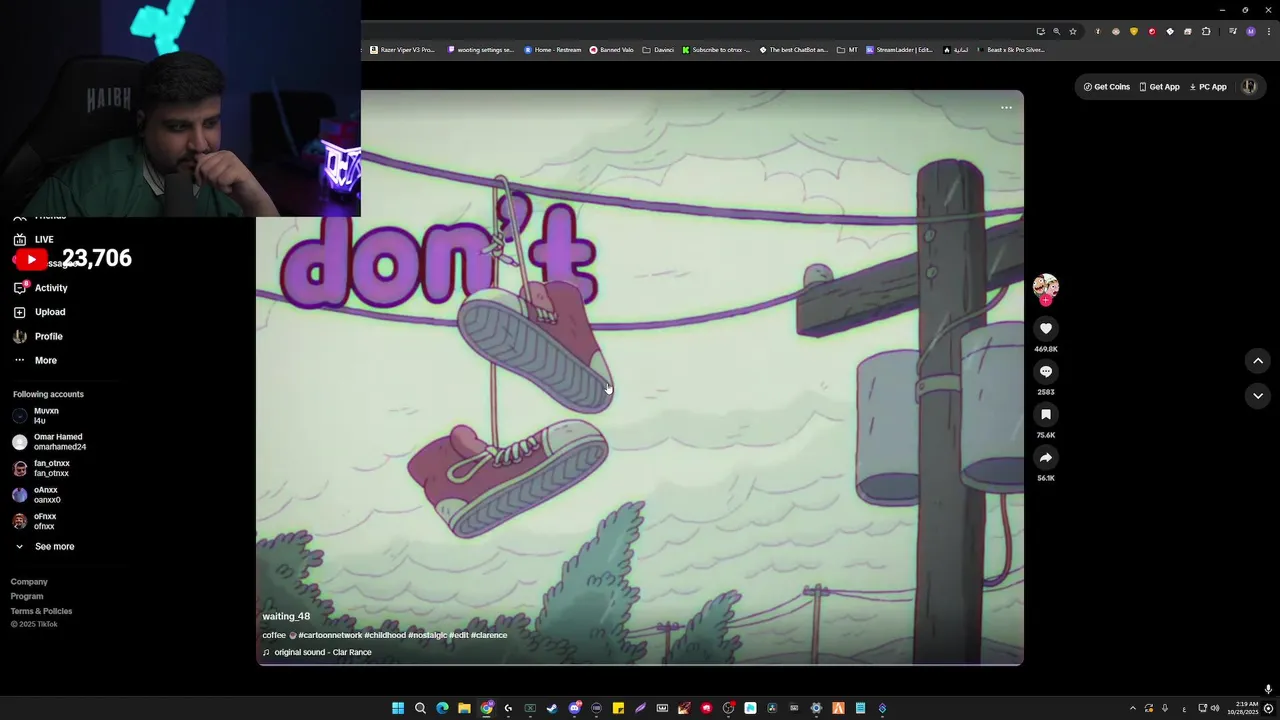Image resolution: width=1280 pixels, height=720 pixels.
Task: Open Windows Start menu
Action: [x=398, y=708]
